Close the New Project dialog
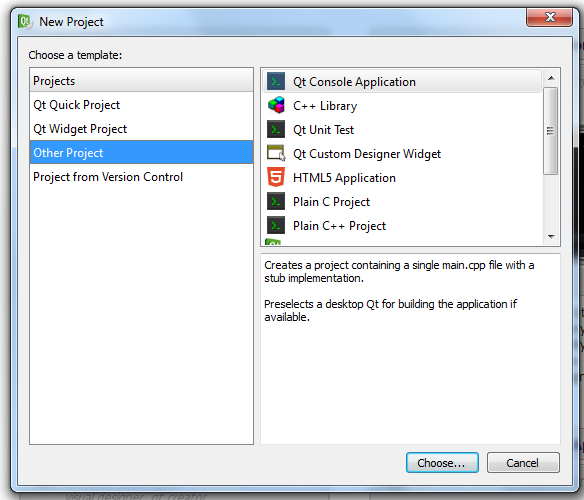Image resolution: width=584 pixels, height=500 pixels. click(x=549, y=18)
